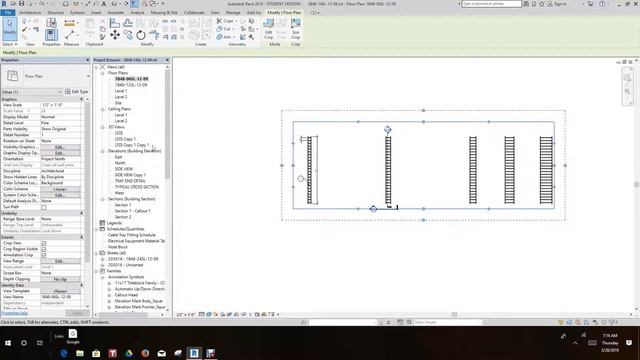
Task: Select the Move tool in Modify panel
Action: [x=115, y=35]
